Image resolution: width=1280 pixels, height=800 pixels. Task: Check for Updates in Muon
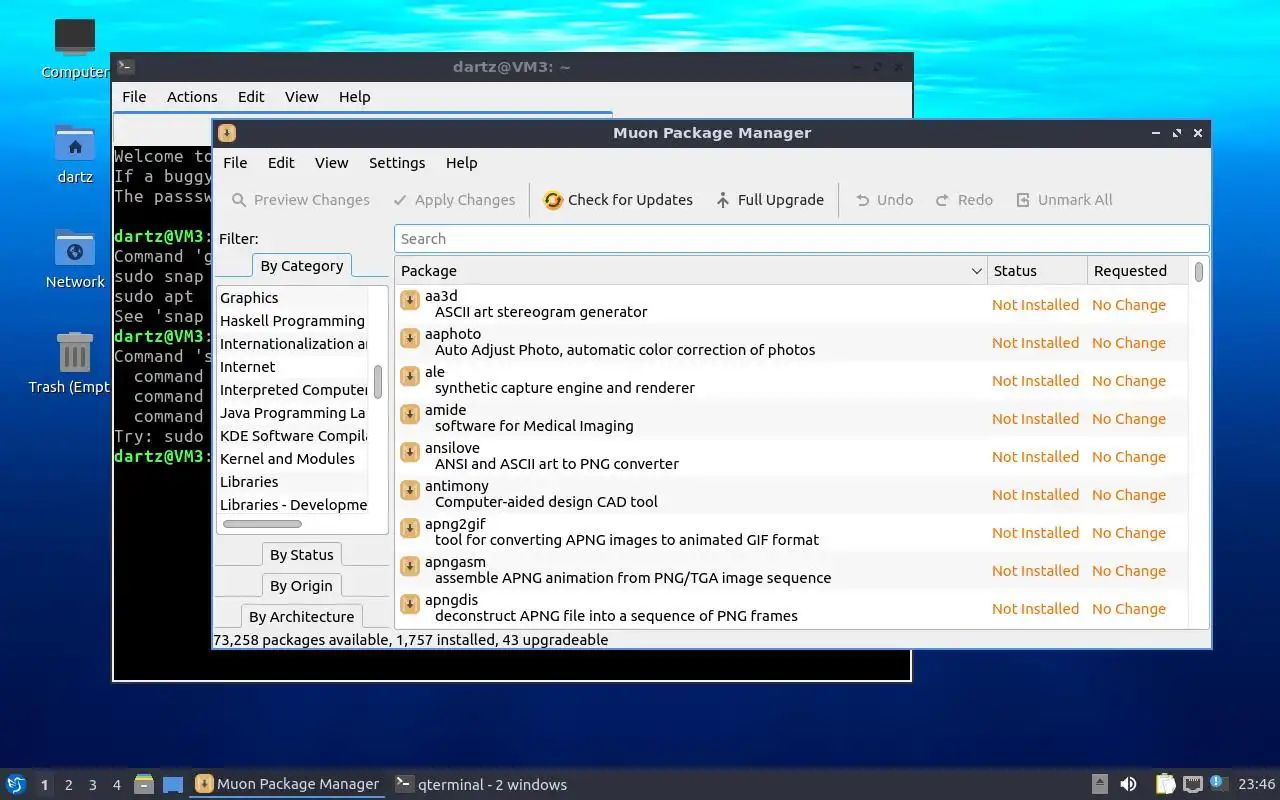tap(618, 200)
